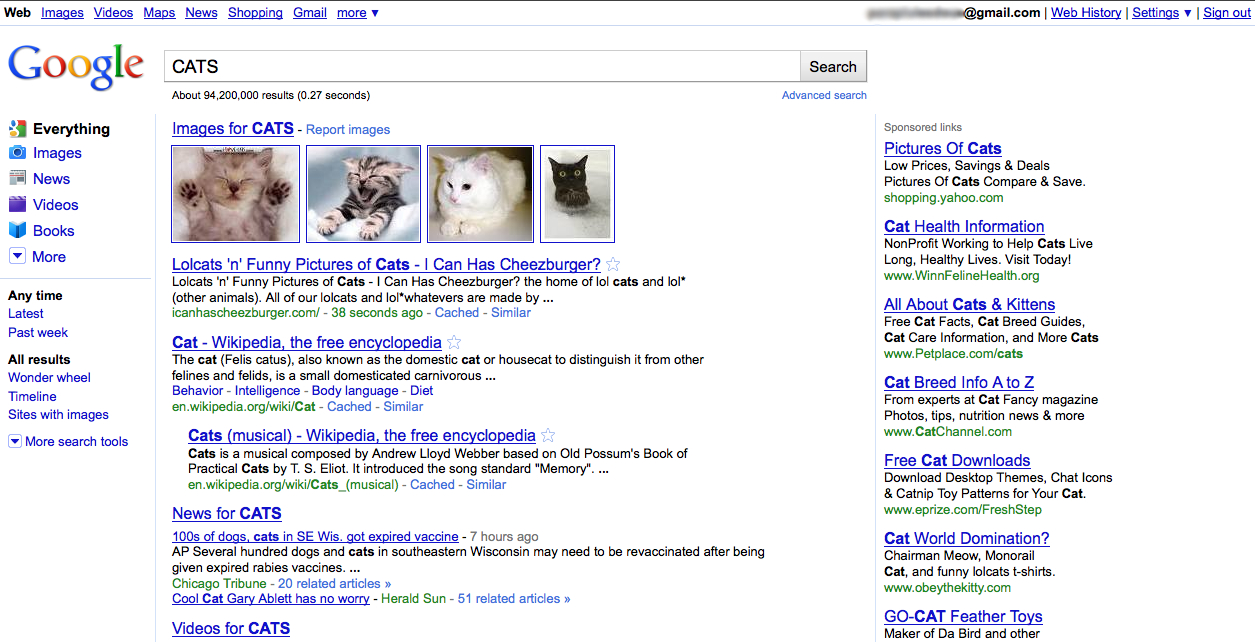Select the News sidebar filter label
Screen dimensions: 1255x642
click(x=51, y=178)
